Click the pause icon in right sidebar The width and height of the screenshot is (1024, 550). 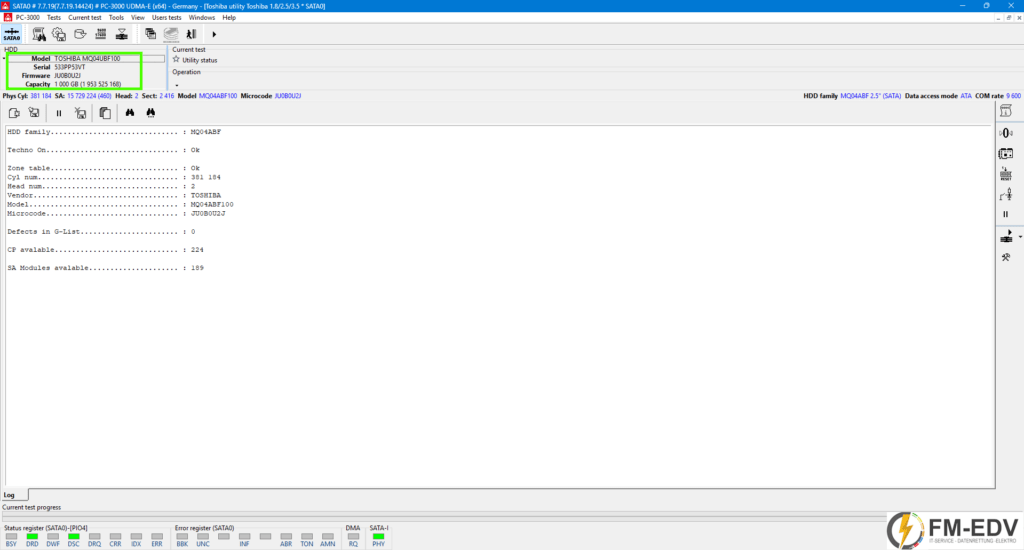coord(1006,214)
